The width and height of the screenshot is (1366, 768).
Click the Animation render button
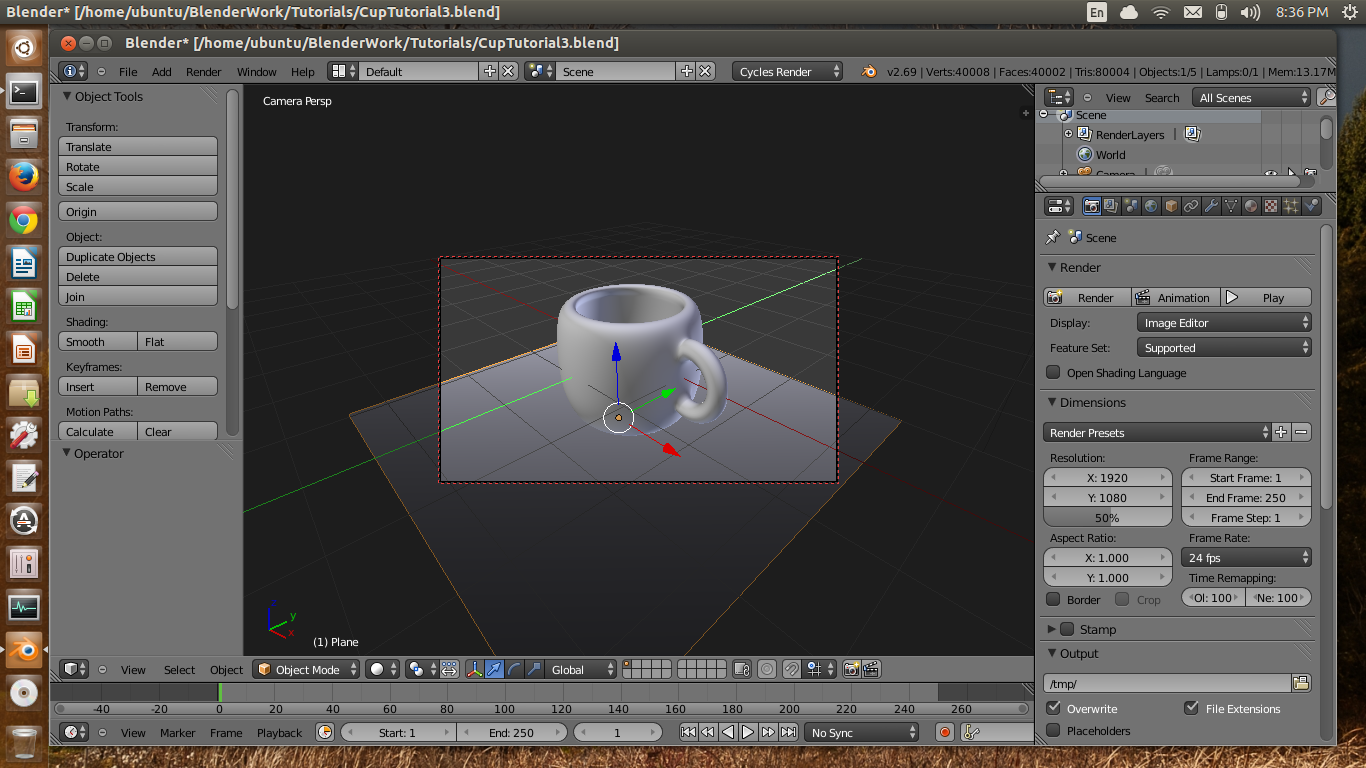[1175, 297]
